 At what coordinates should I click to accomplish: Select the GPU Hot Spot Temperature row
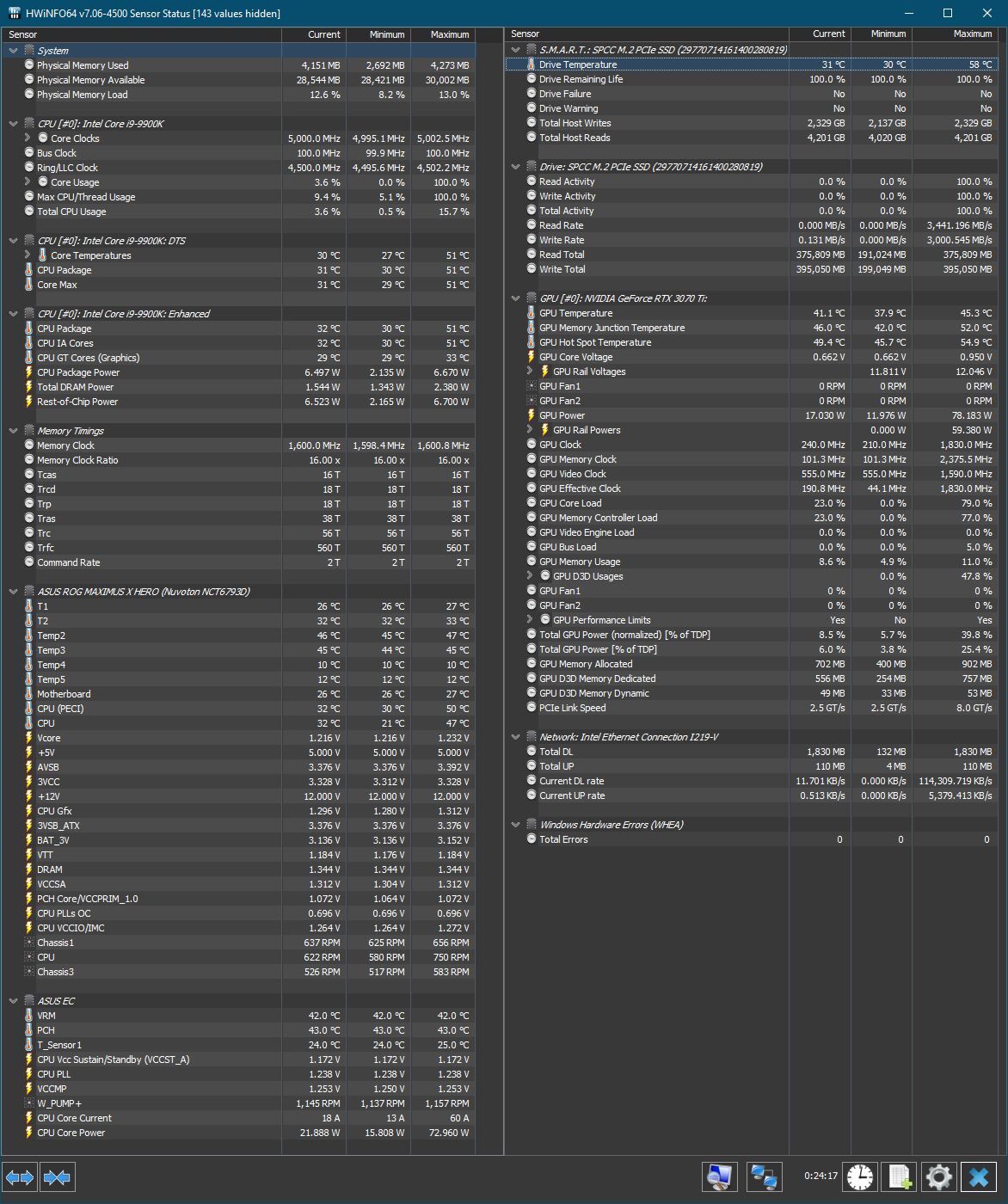point(752,342)
